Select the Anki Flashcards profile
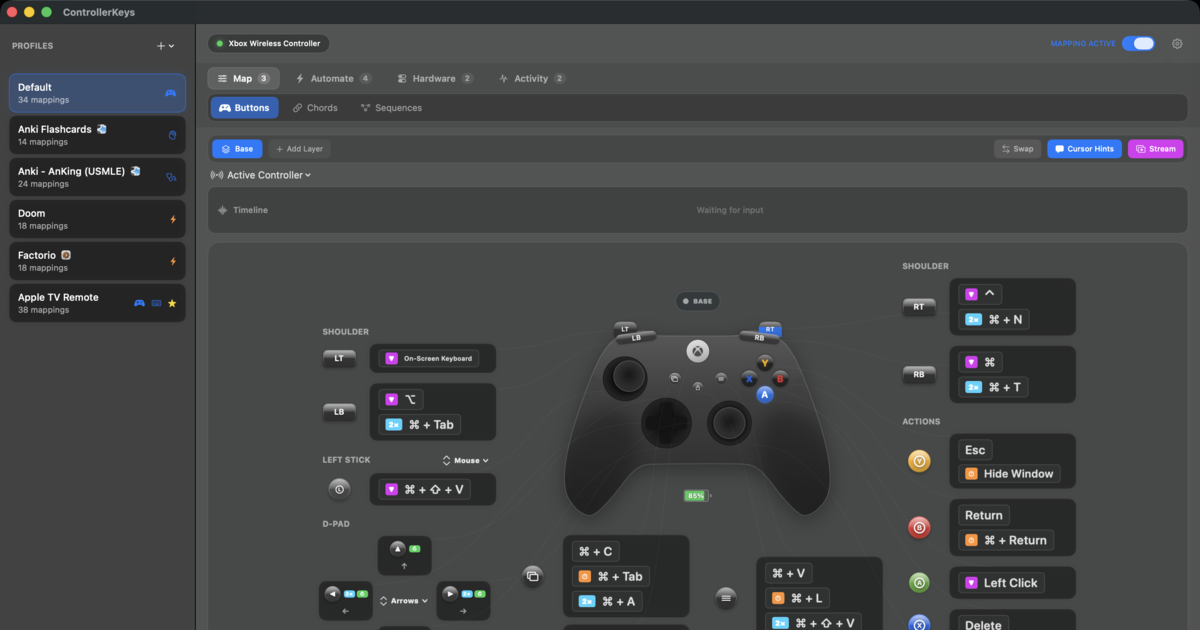 97,135
